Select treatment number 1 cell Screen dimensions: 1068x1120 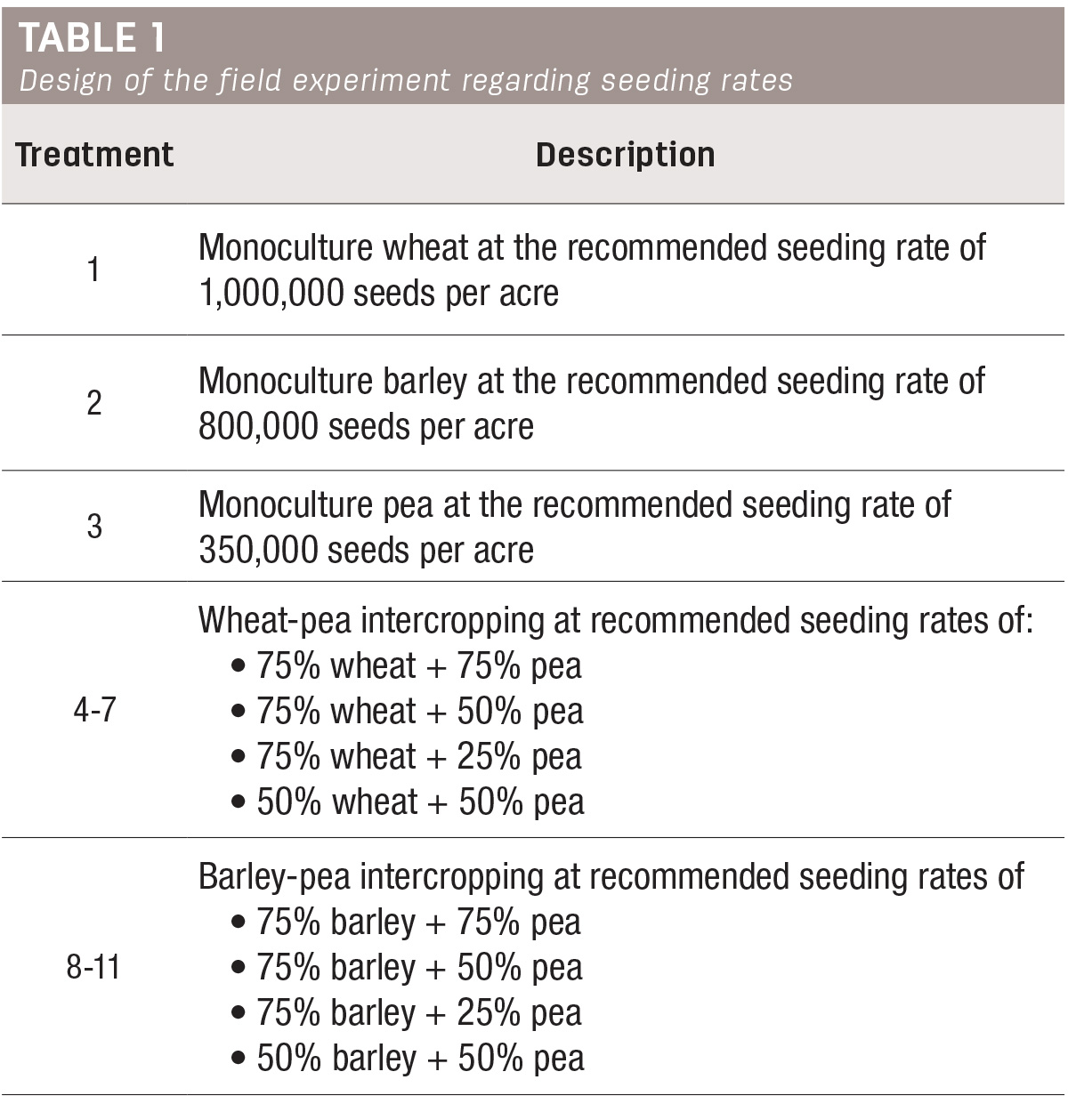94,270
